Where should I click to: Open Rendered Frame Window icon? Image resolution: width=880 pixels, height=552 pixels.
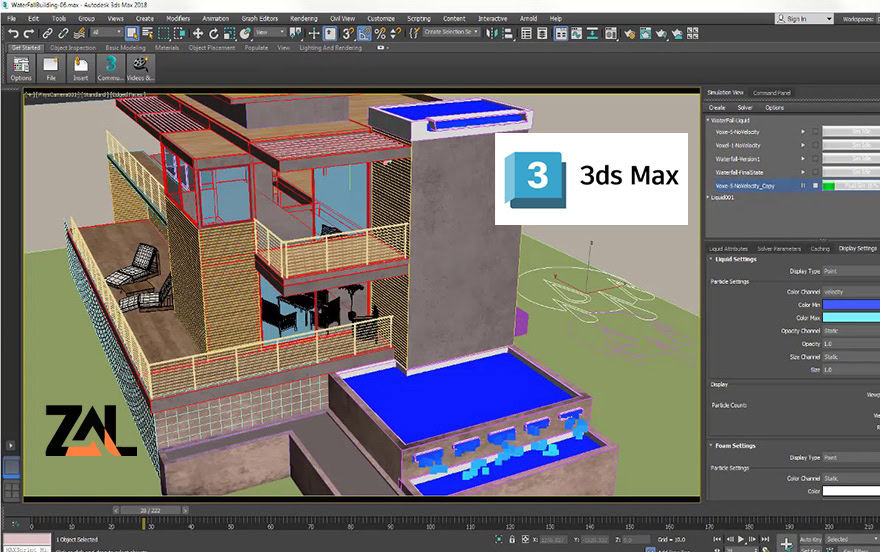(645, 34)
